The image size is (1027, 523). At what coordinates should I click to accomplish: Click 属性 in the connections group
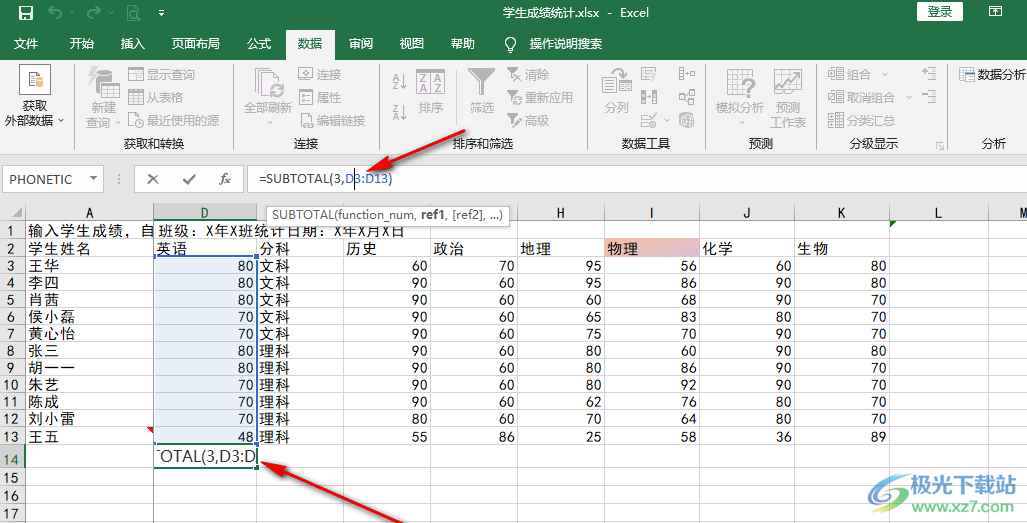point(320,98)
